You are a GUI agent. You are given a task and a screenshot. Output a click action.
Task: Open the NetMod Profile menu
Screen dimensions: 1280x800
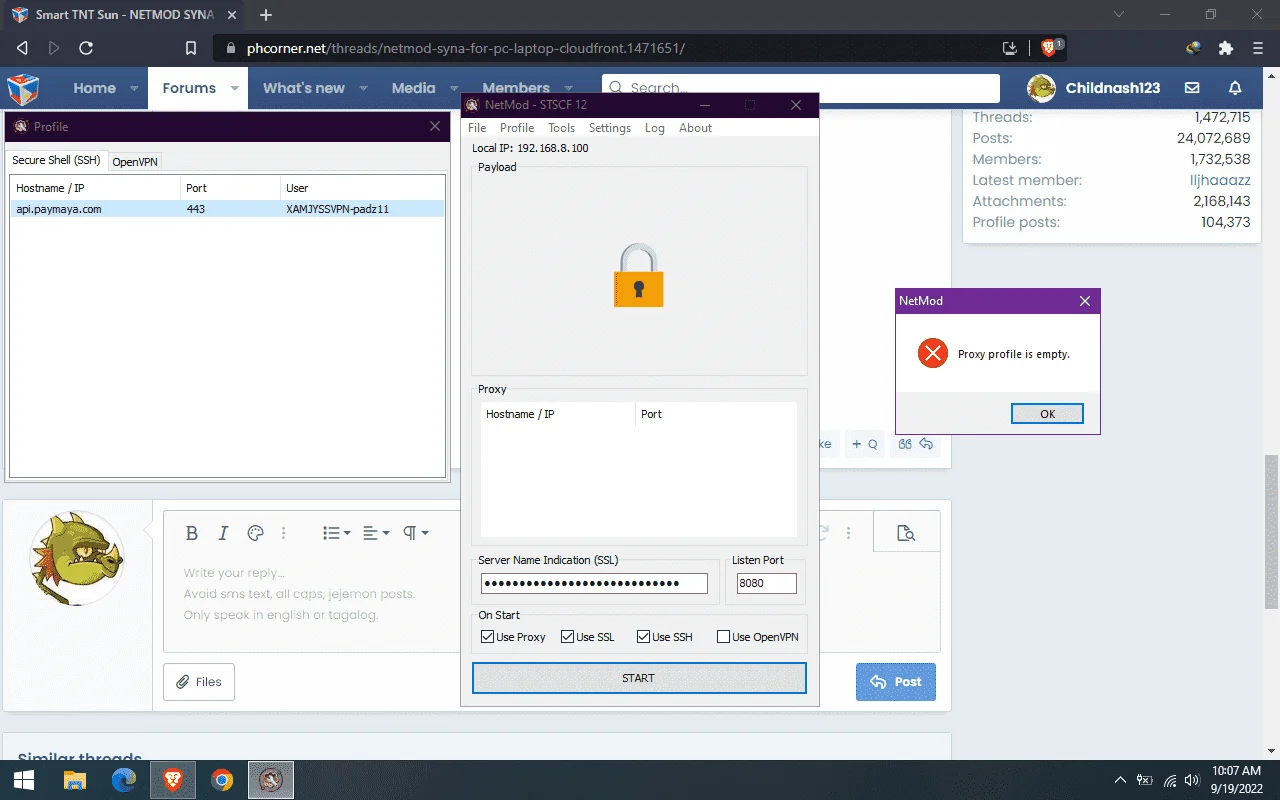517,128
